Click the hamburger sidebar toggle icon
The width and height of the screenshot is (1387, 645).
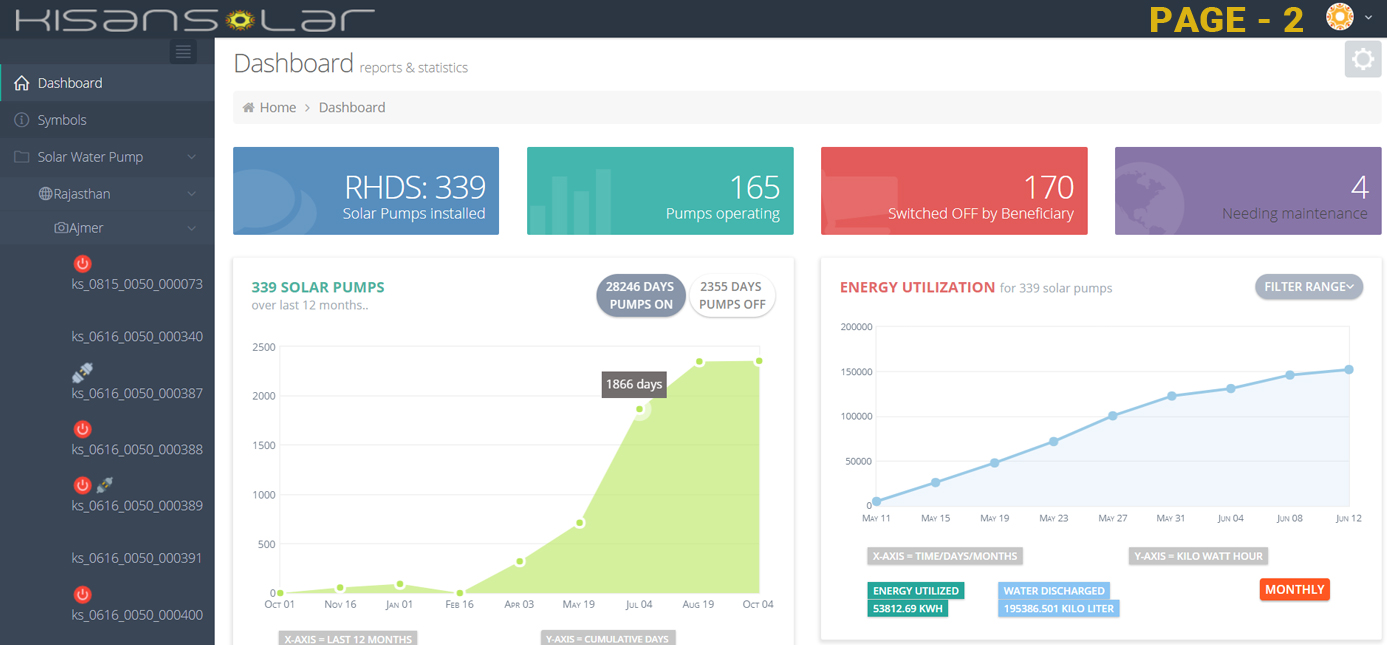coord(183,52)
